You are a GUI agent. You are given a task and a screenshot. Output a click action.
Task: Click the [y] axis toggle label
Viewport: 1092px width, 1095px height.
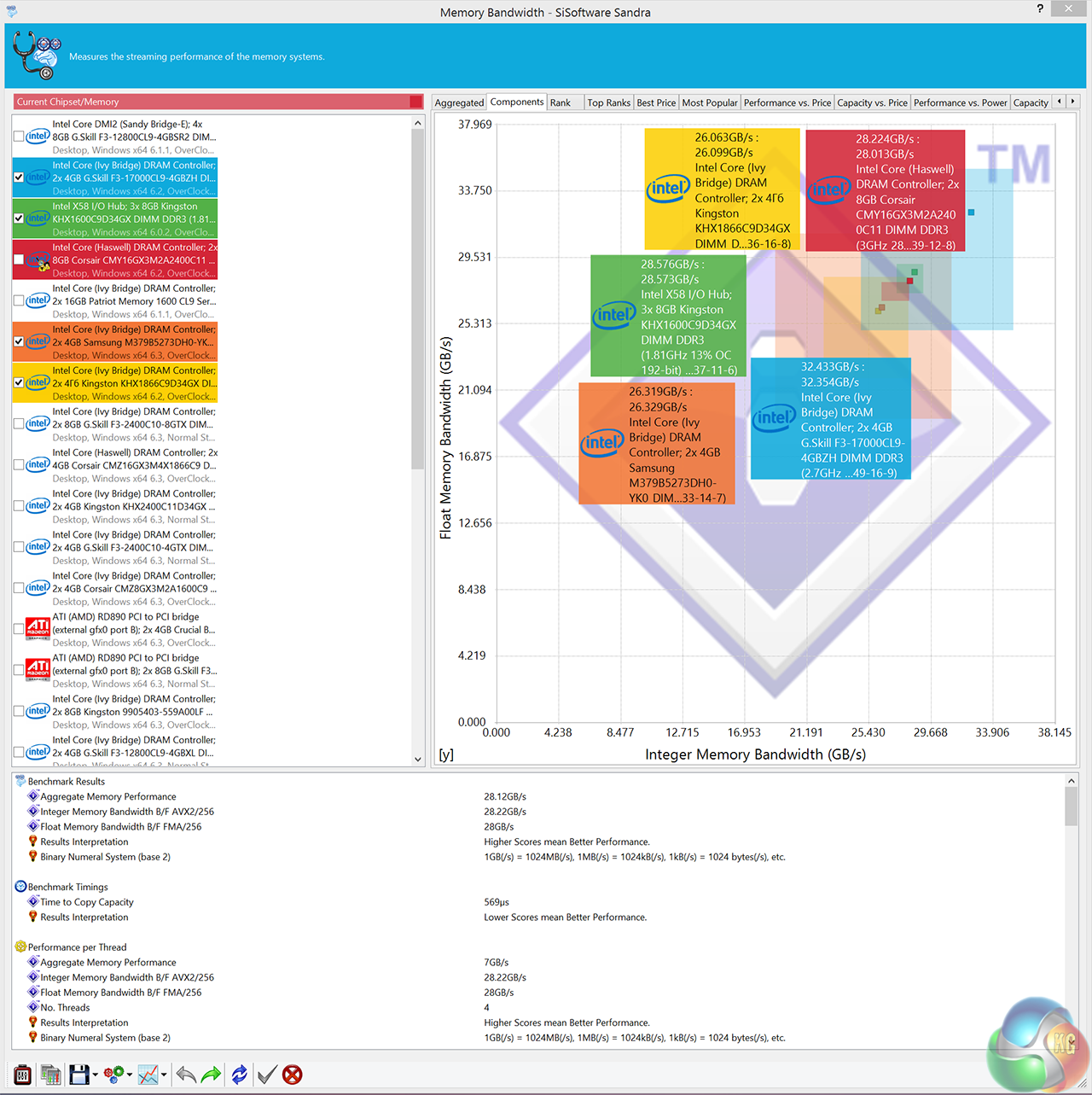(446, 754)
